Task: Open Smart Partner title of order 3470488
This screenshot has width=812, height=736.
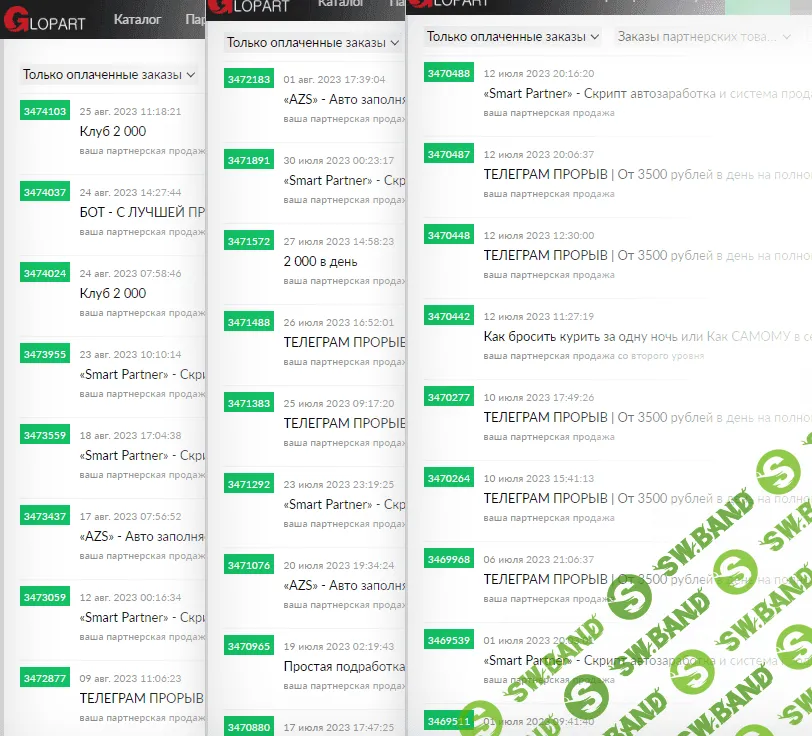Action: (647, 94)
